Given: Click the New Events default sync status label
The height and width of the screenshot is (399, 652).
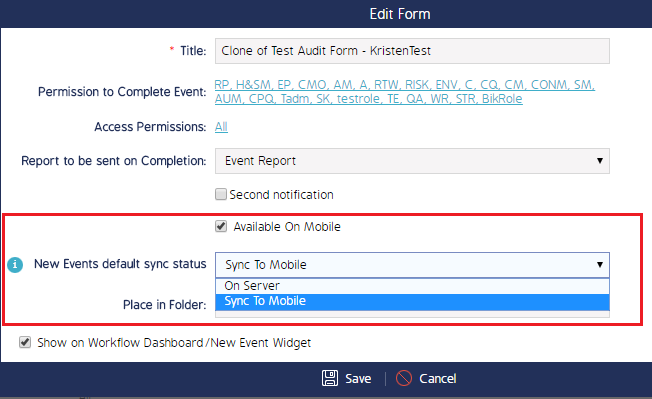Looking at the screenshot, I should (x=120, y=264).
